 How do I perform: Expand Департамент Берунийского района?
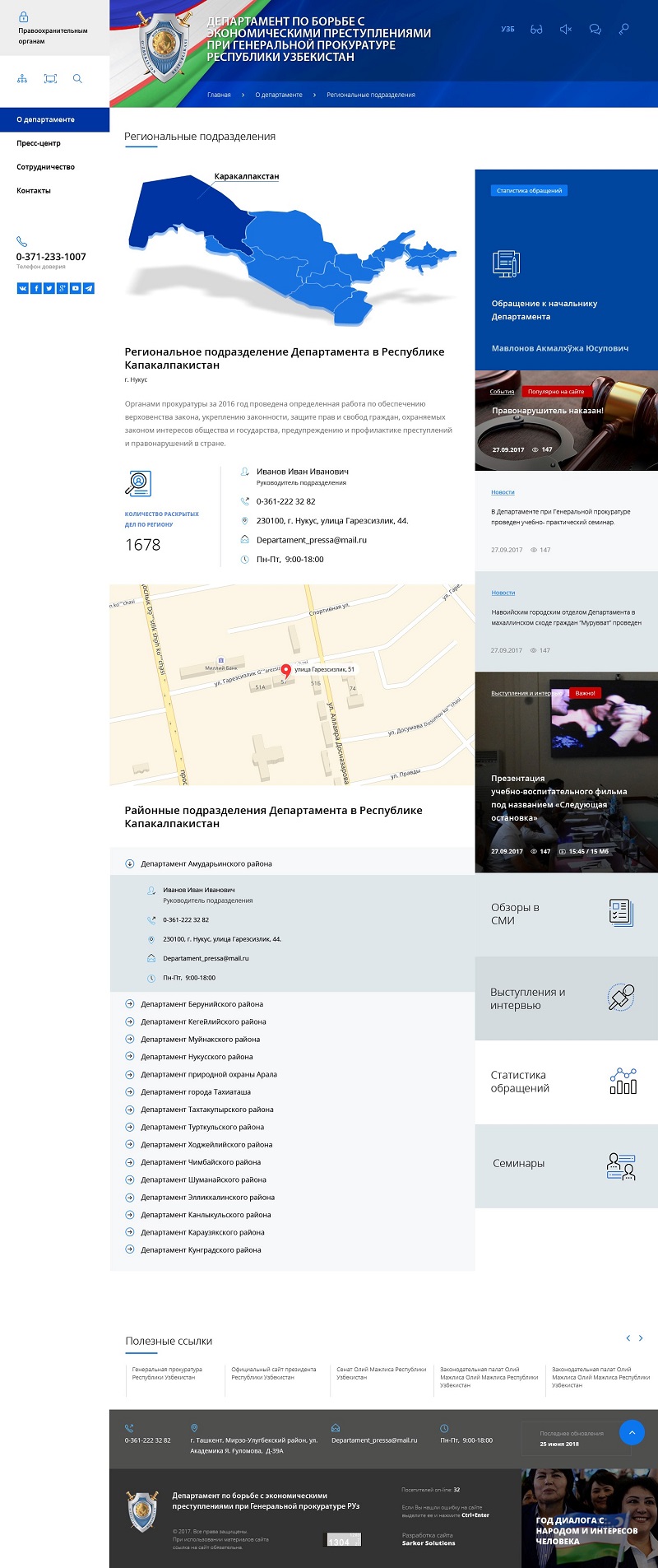click(130, 1004)
